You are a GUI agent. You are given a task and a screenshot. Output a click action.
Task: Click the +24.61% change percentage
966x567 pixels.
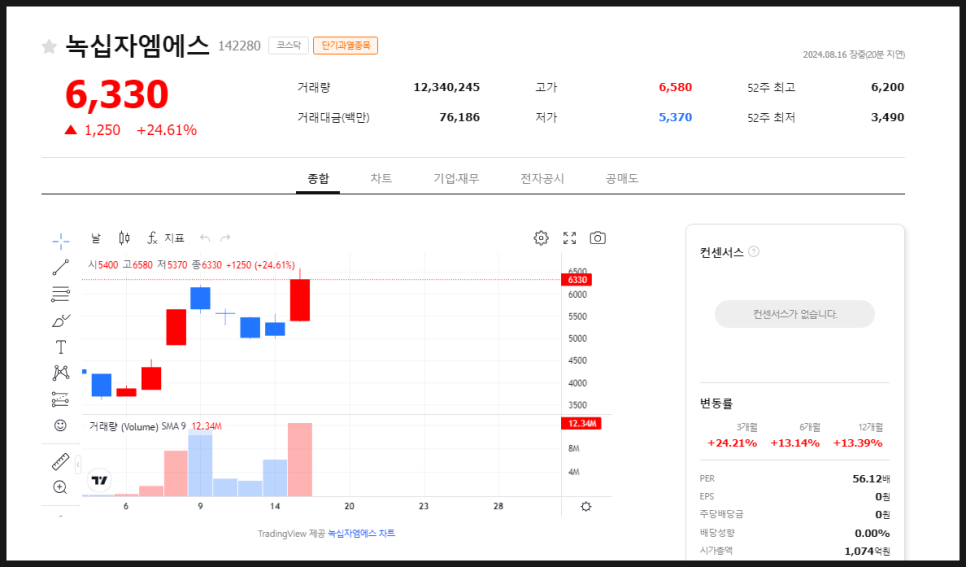coord(166,130)
